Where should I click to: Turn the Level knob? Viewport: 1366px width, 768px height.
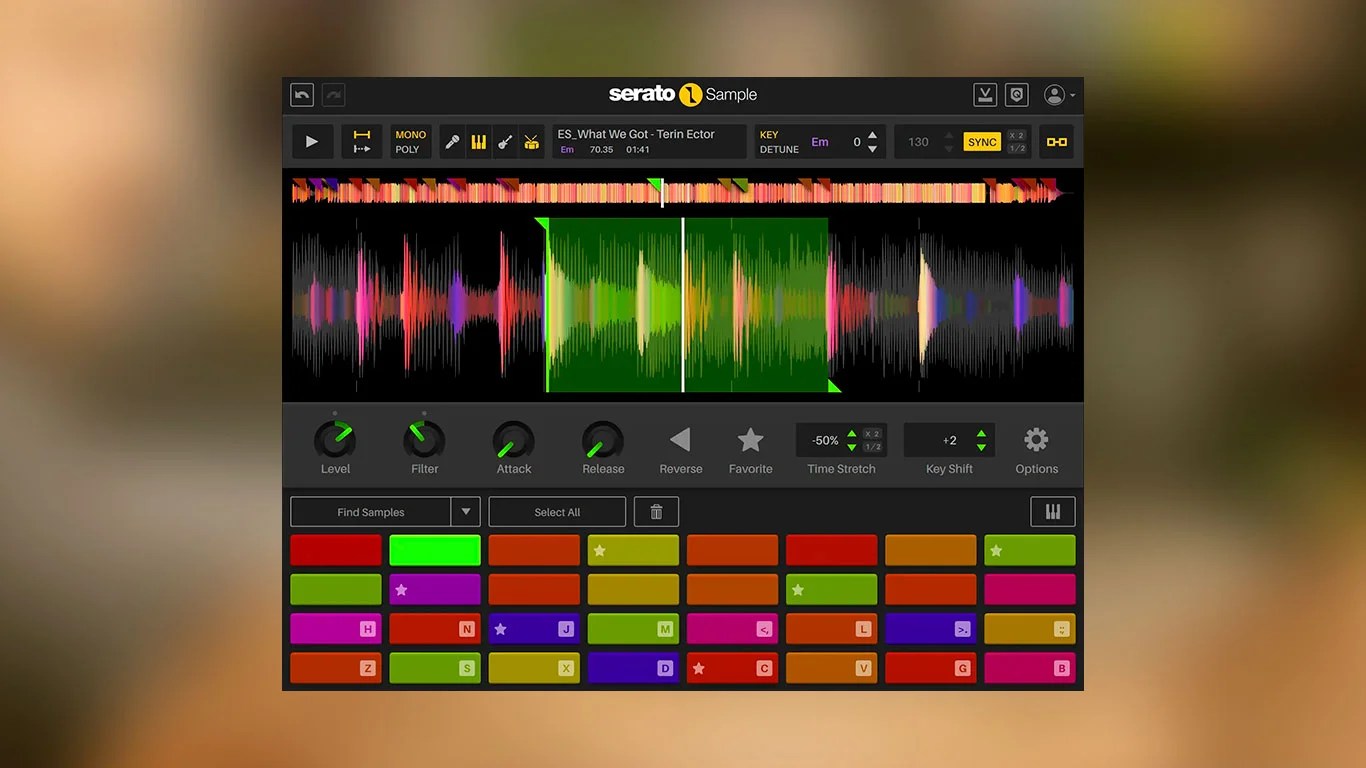[335, 440]
